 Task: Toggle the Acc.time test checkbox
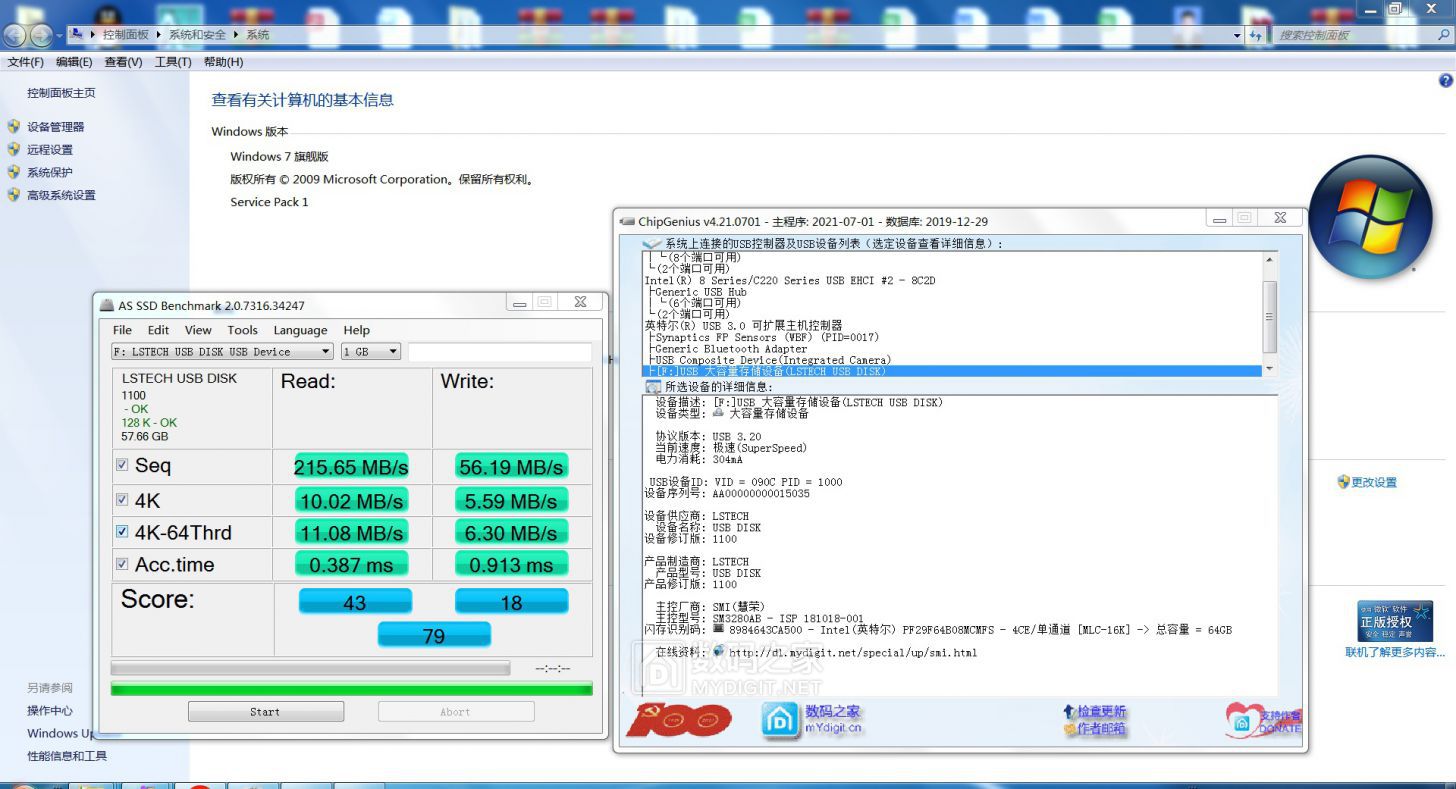(x=122, y=564)
